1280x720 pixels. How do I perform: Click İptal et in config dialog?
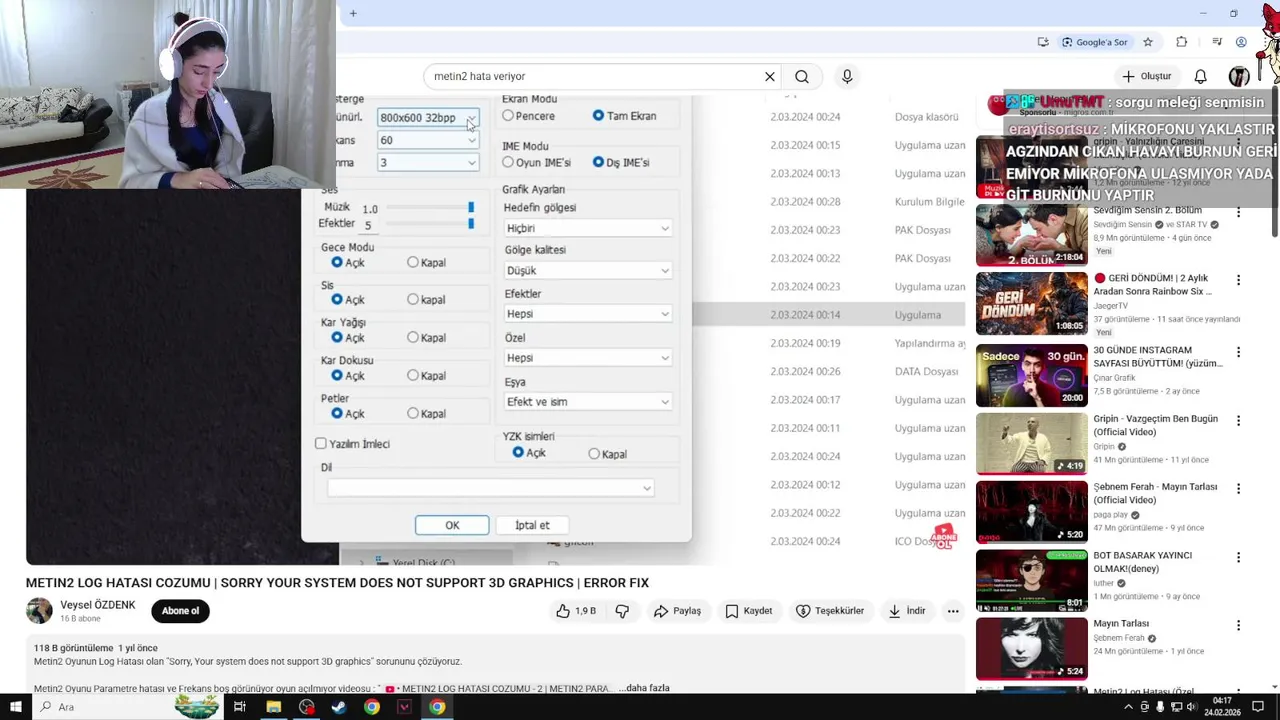532,525
